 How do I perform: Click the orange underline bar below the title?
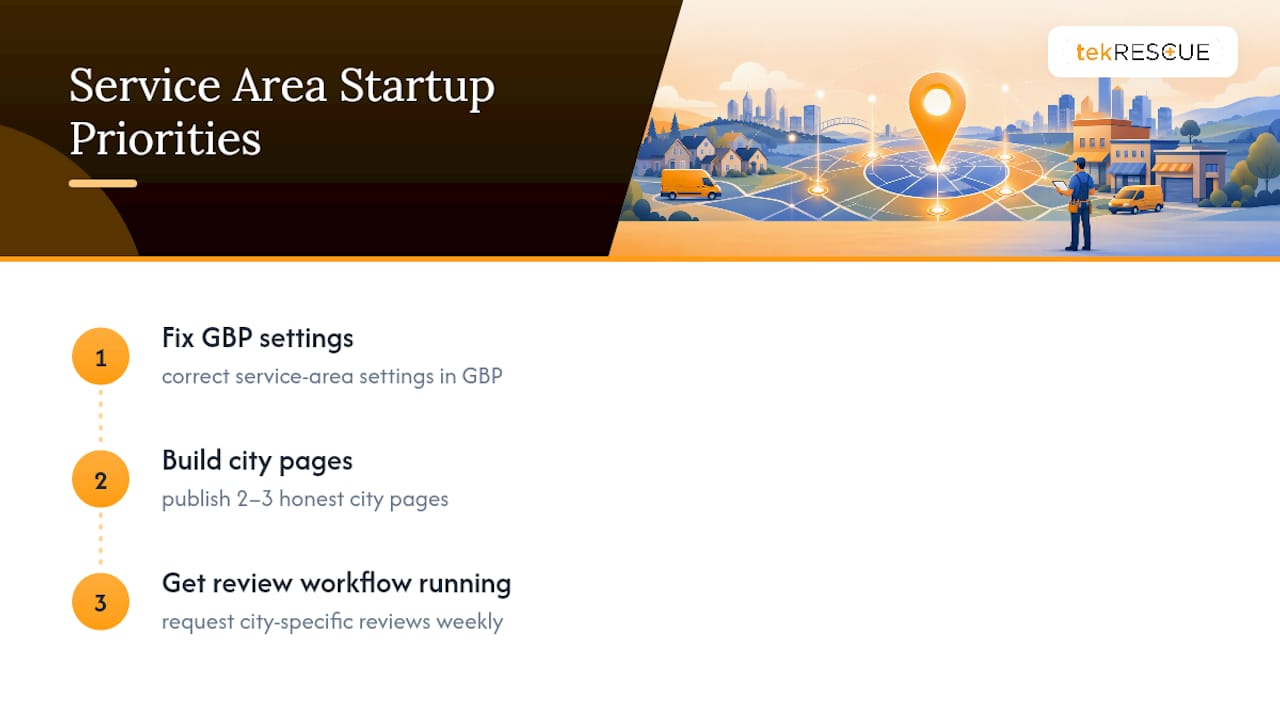[103, 183]
